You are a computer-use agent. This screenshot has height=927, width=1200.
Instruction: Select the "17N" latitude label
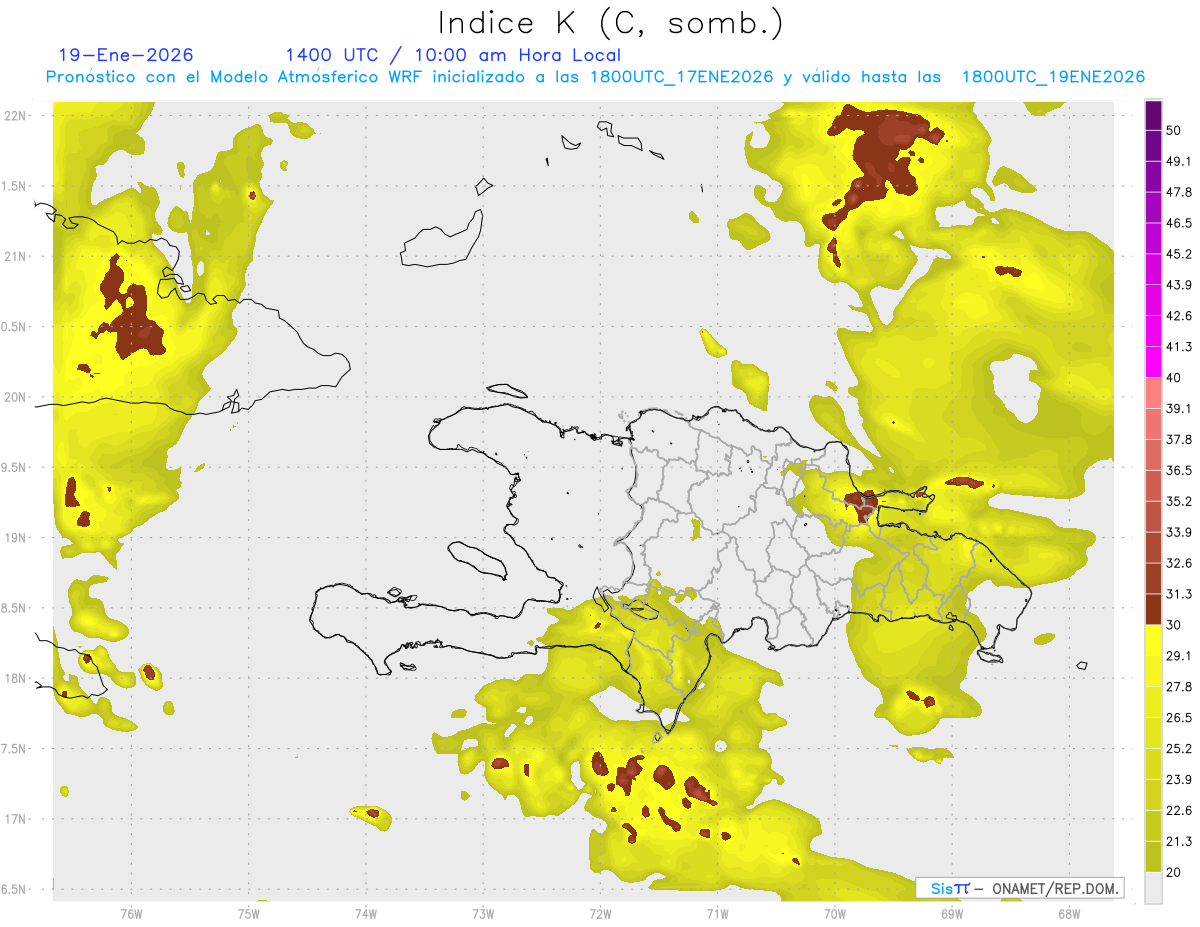14,819
